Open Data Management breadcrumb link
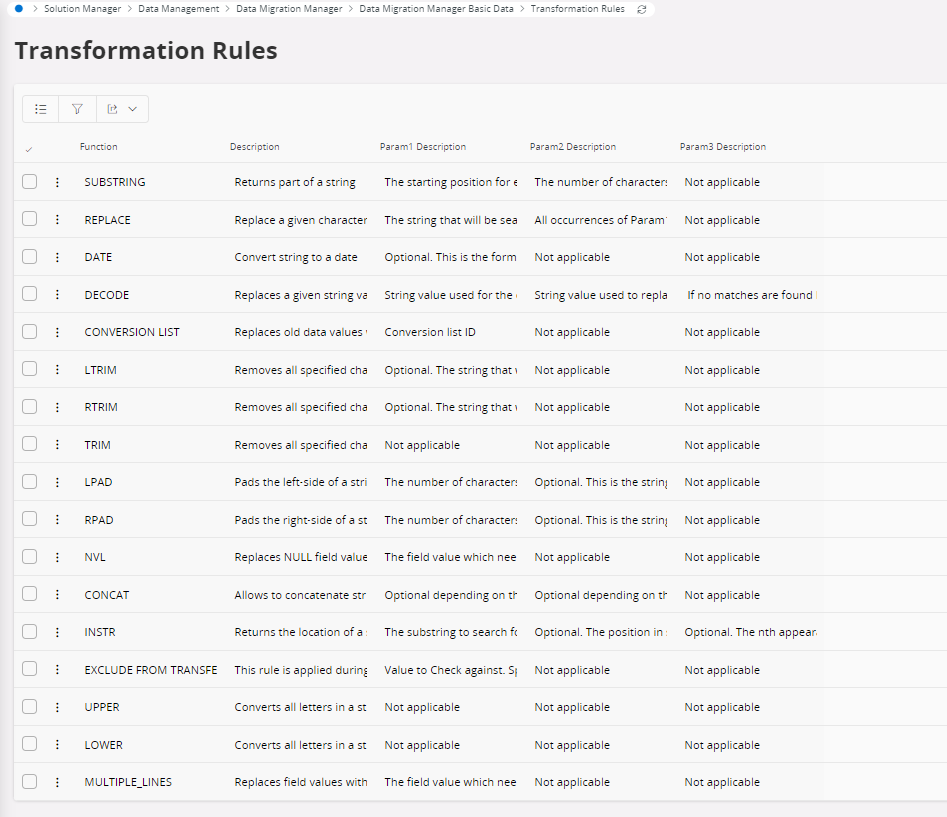The width and height of the screenshot is (947, 817). (x=178, y=9)
